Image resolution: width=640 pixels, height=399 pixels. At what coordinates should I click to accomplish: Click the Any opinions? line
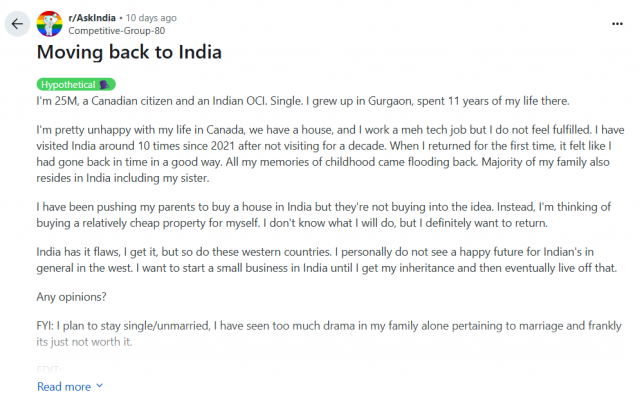click(x=71, y=297)
